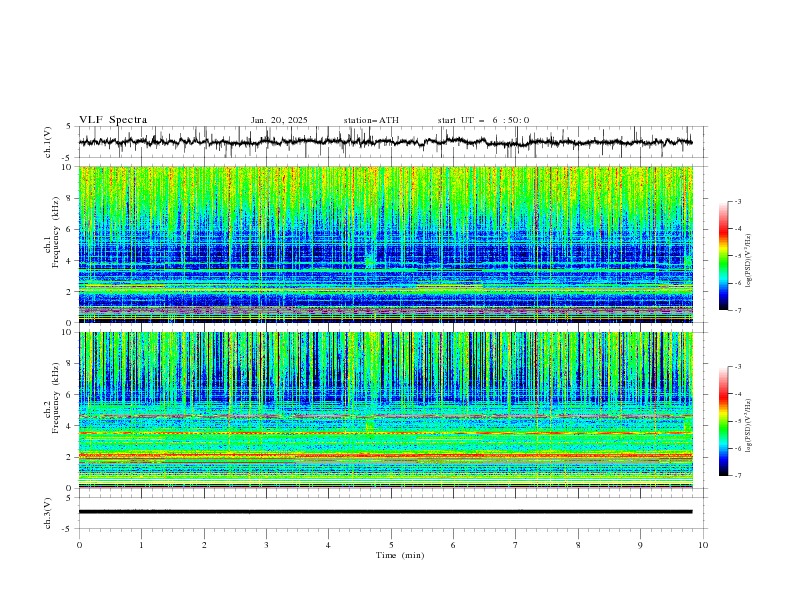This screenshot has width=792, height=612.
Task: Click the time axis tick '7'
Action: point(515,546)
